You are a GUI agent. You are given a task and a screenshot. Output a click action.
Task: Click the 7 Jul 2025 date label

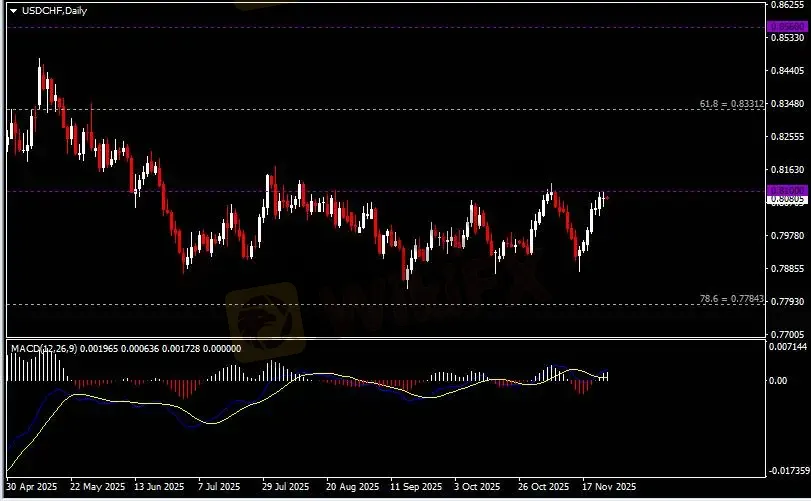point(219,487)
